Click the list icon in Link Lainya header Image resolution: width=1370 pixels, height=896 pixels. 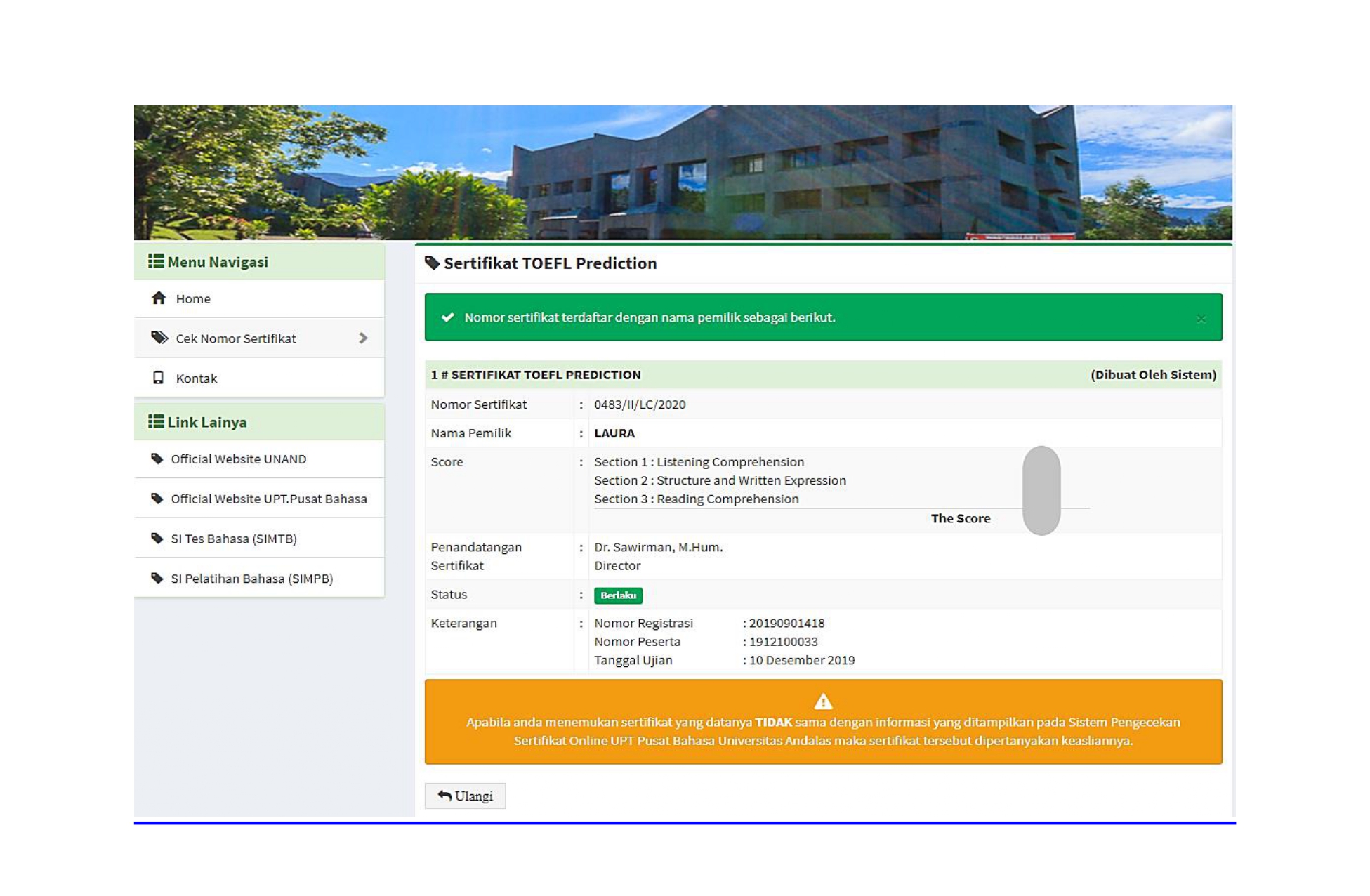click(156, 421)
